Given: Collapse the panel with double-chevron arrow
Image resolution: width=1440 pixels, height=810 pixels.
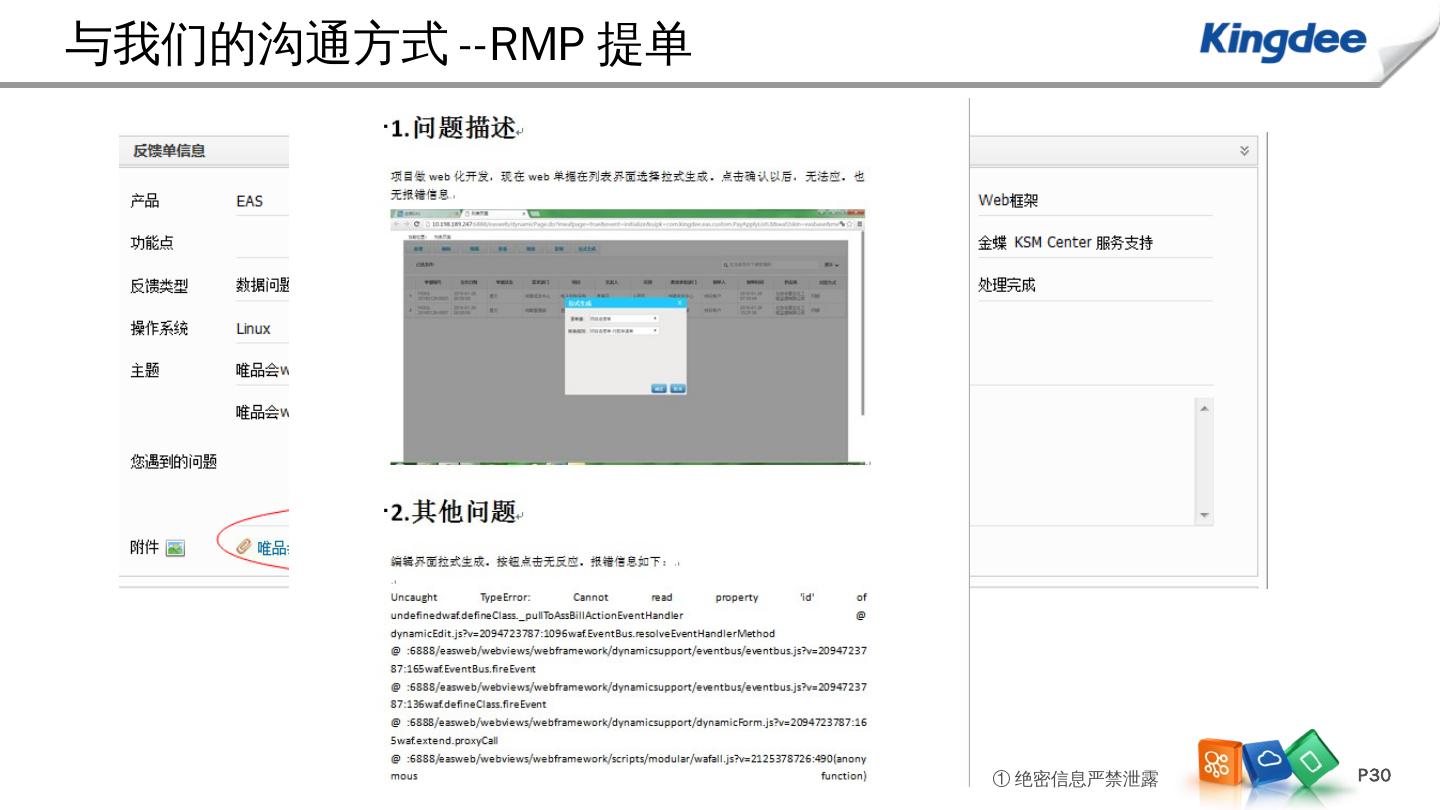Looking at the screenshot, I should (x=1244, y=151).
